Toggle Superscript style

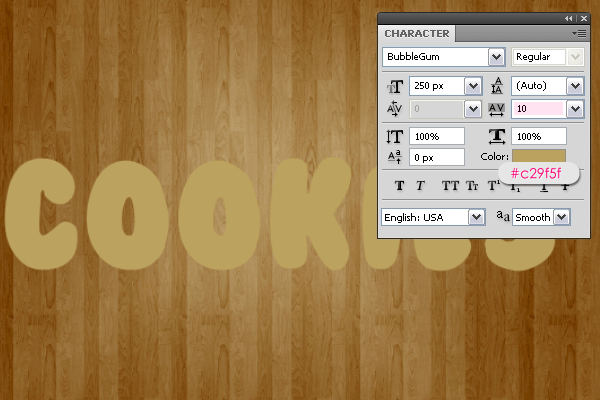[x=494, y=186]
